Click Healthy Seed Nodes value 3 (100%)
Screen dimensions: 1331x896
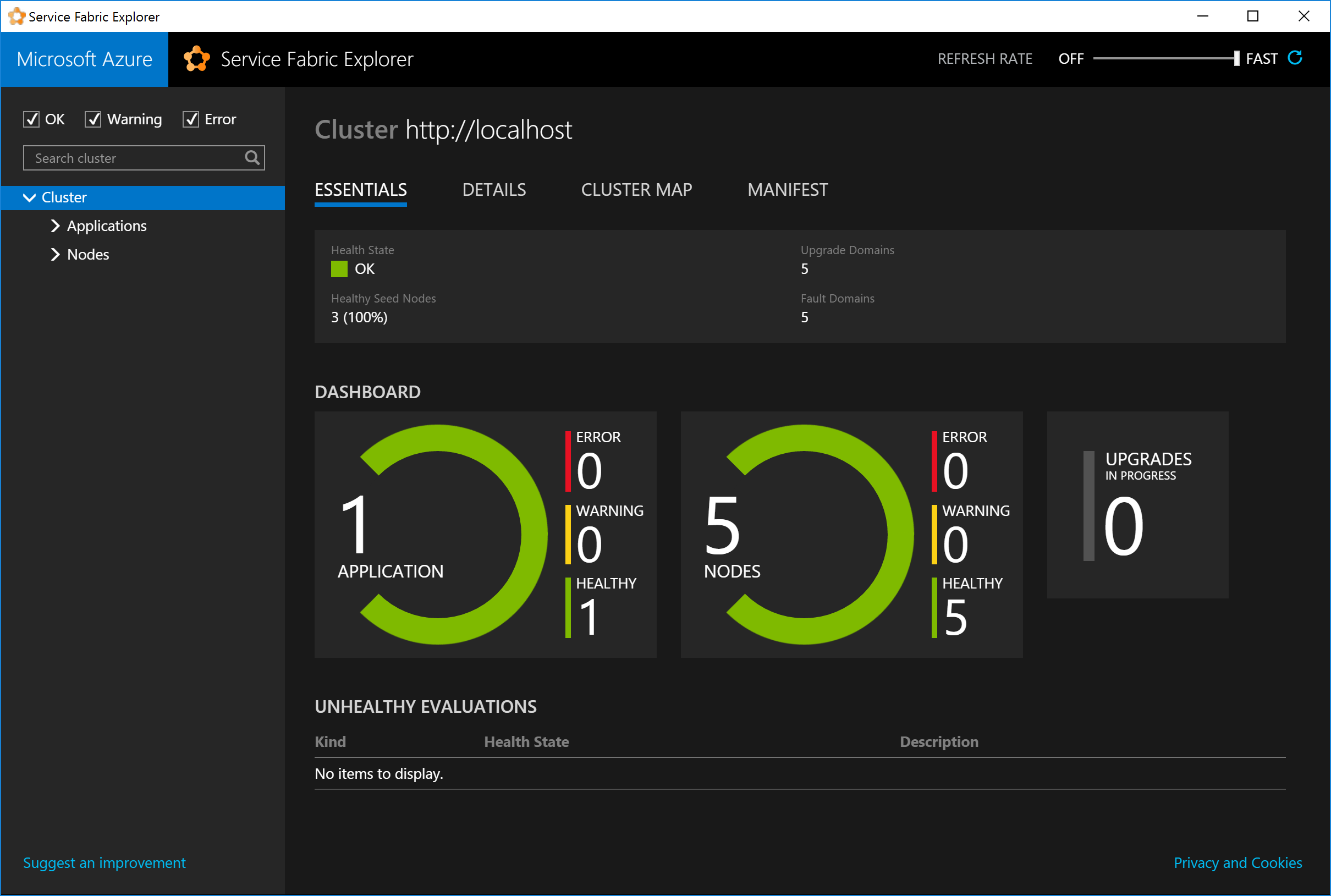coord(359,317)
